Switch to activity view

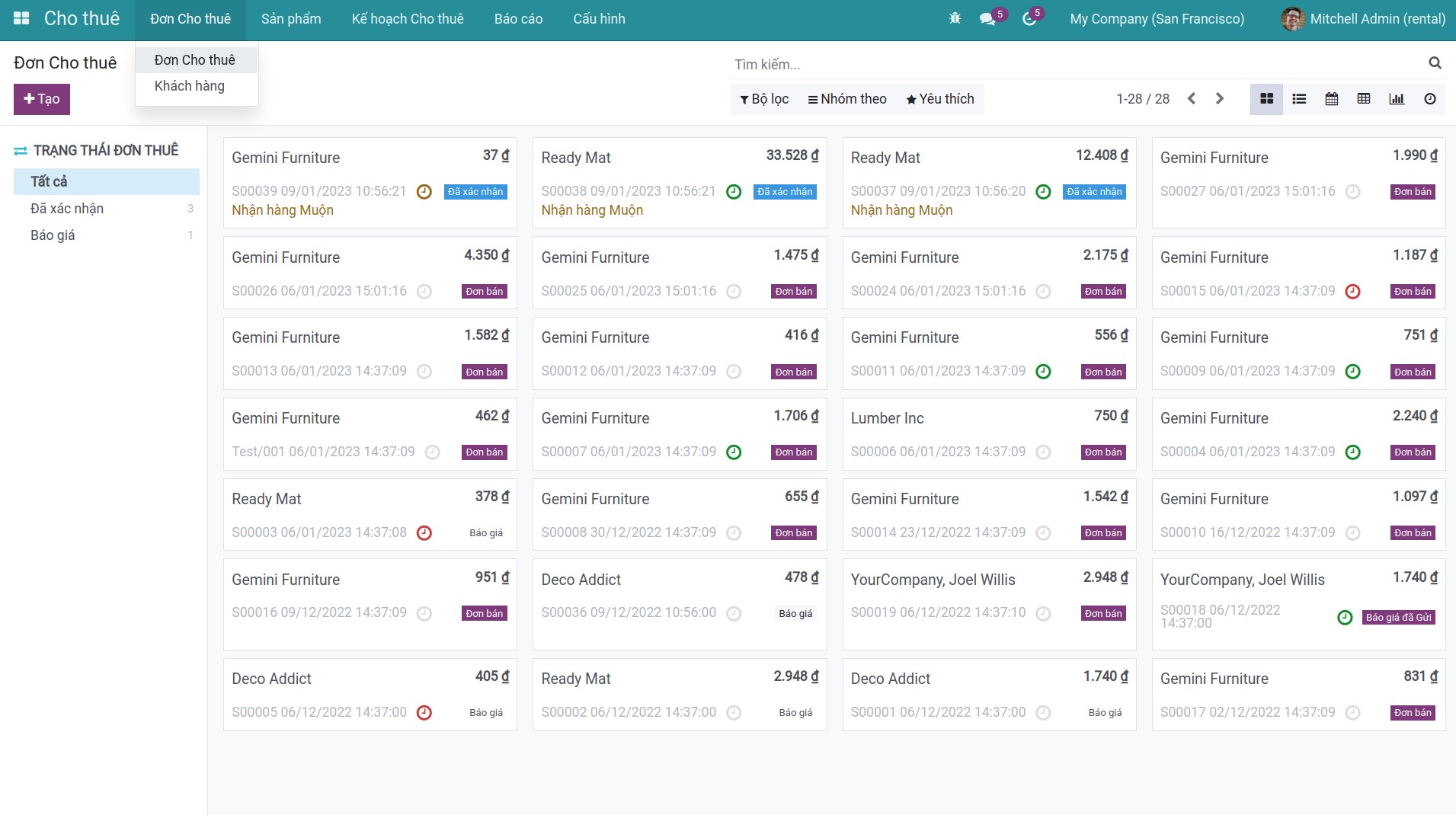(x=1429, y=99)
